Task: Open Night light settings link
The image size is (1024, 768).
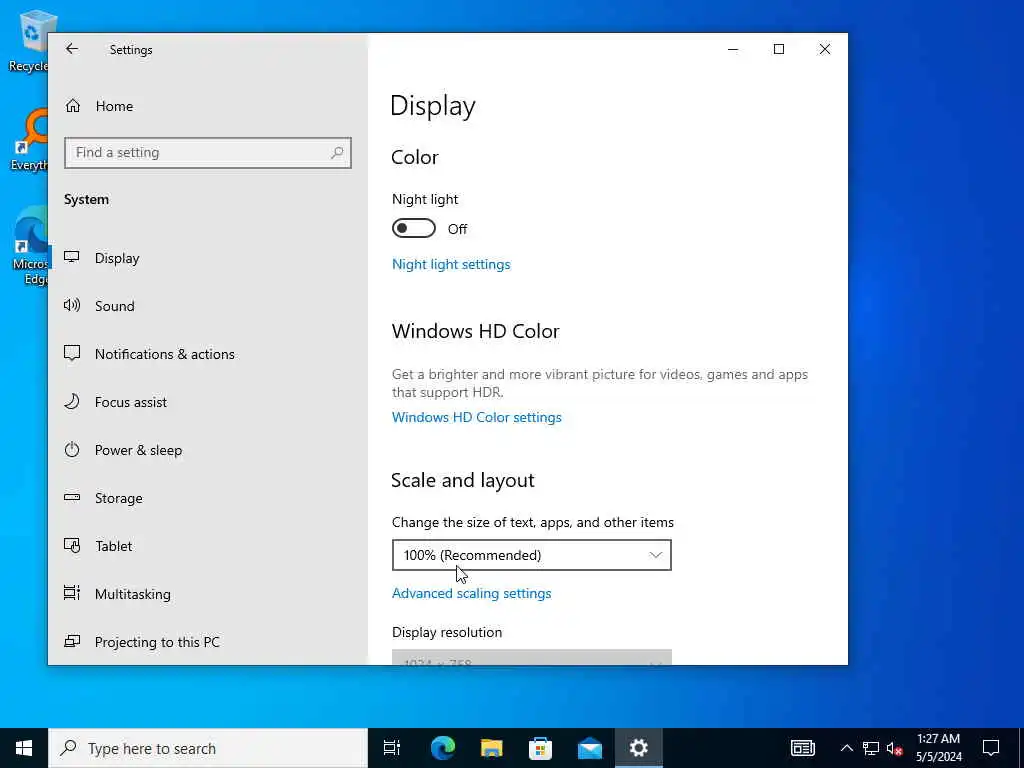Action: (451, 264)
